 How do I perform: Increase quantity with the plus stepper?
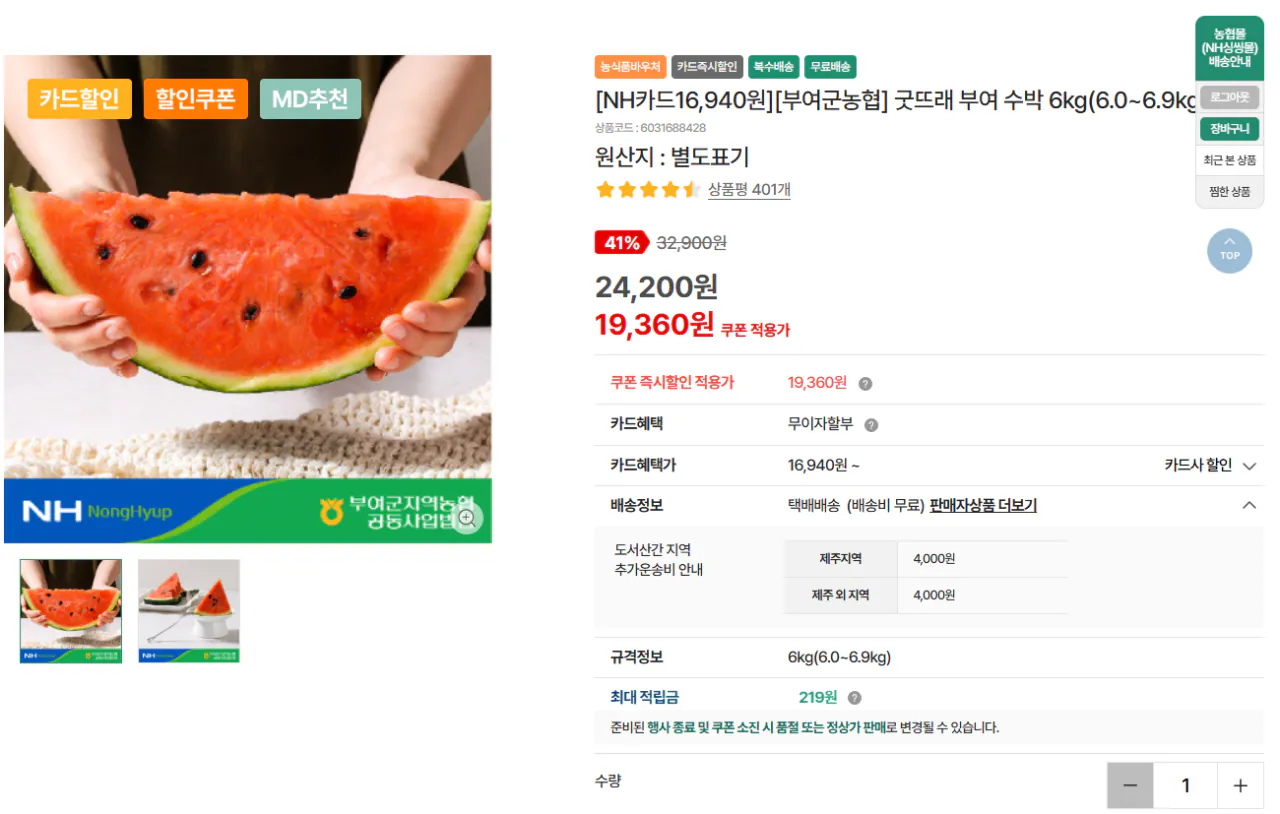pyautogui.click(x=1239, y=785)
